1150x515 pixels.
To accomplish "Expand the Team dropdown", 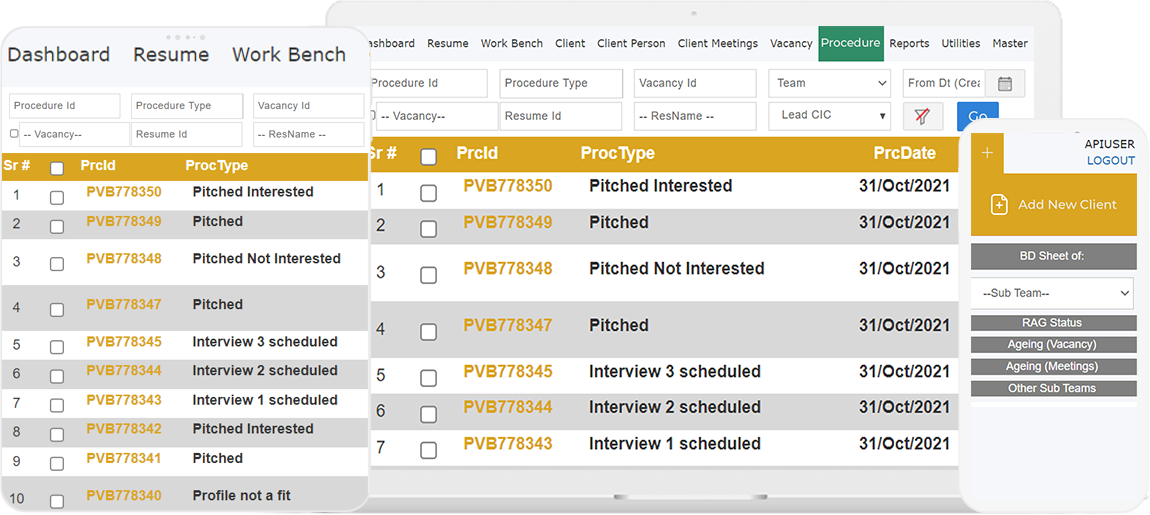I will tap(829, 84).
